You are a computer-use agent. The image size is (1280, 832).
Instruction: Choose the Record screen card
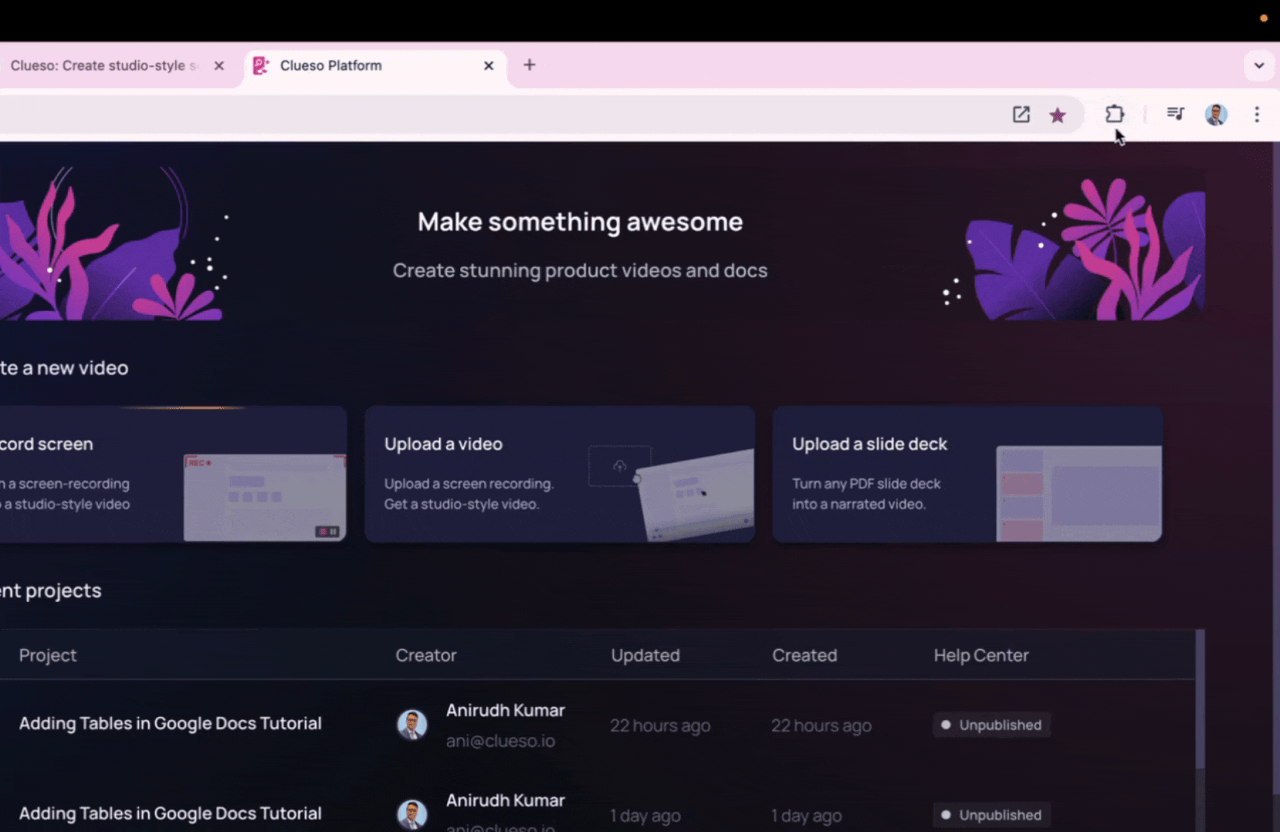click(173, 474)
